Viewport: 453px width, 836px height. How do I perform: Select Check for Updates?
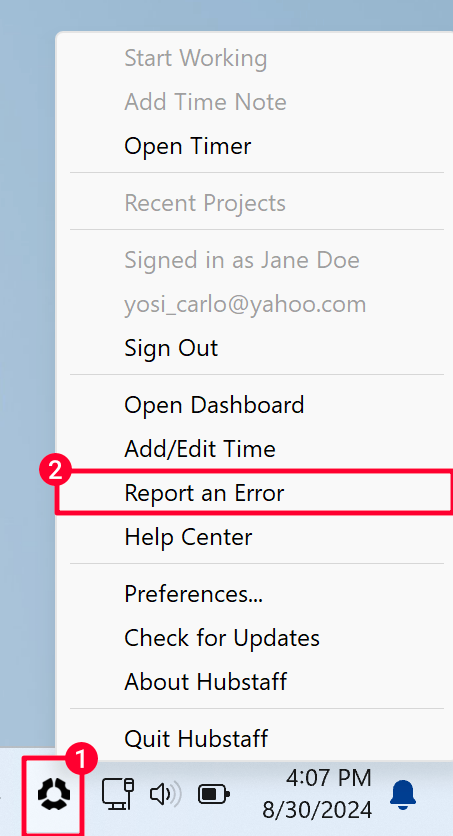coord(222,638)
